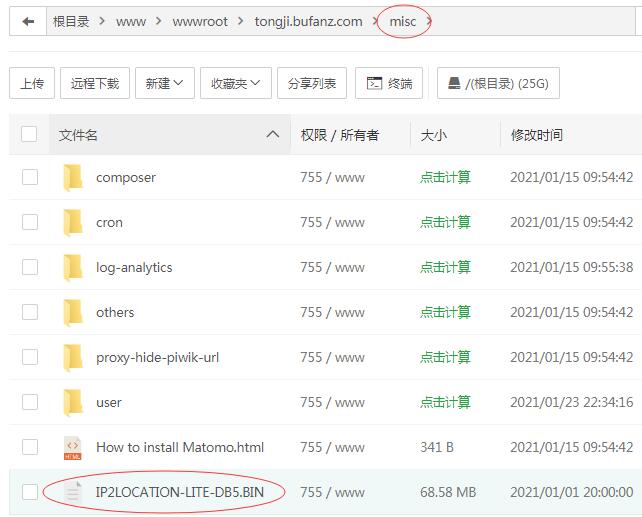Click the disk icon in 根目录 button

click(x=454, y=83)
